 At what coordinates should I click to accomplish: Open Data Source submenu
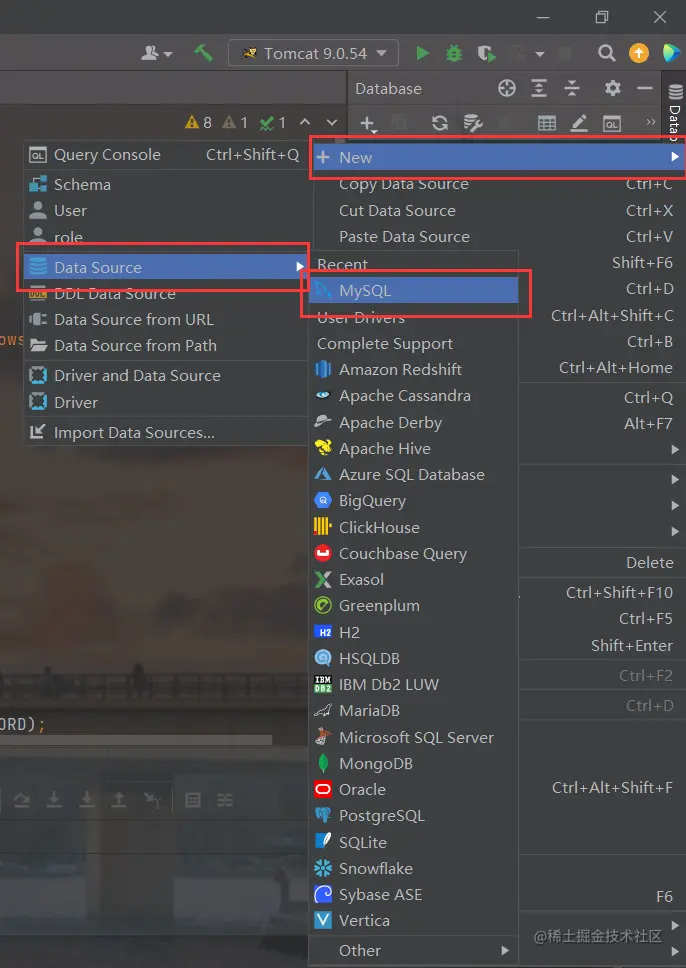click(x=164, y=267)
